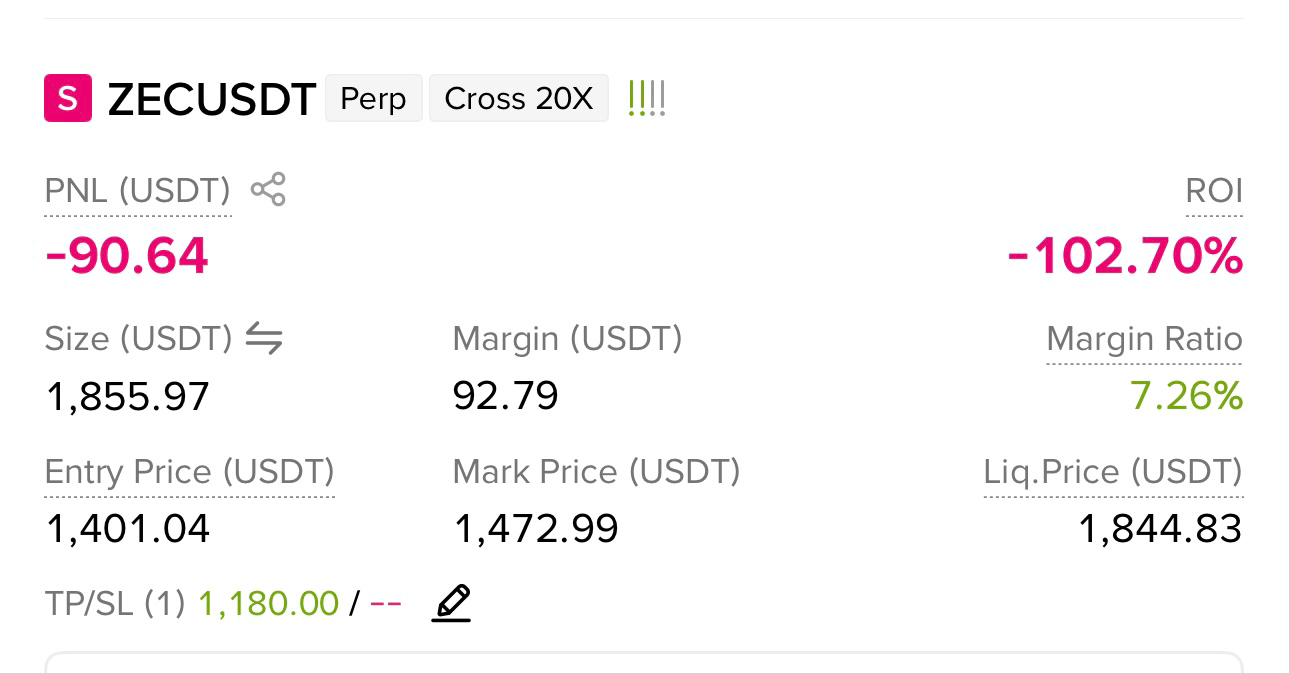Tap the take-profit value 1,180.00
Image resolution: width=1289 pixels, height=673 pixels.
pyautogui.click(x=269, y=603)
